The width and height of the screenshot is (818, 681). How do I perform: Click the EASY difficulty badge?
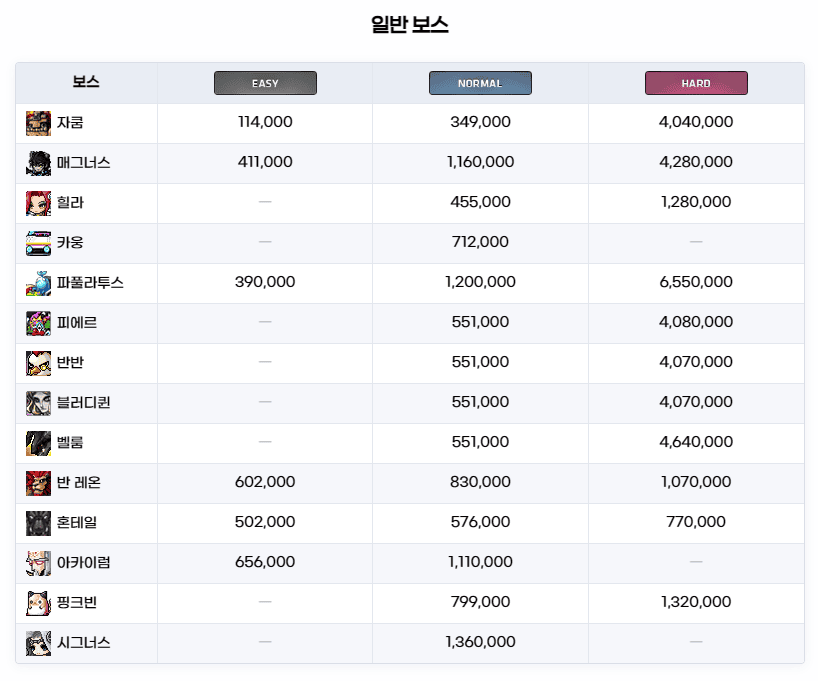(x=265, y=83)
